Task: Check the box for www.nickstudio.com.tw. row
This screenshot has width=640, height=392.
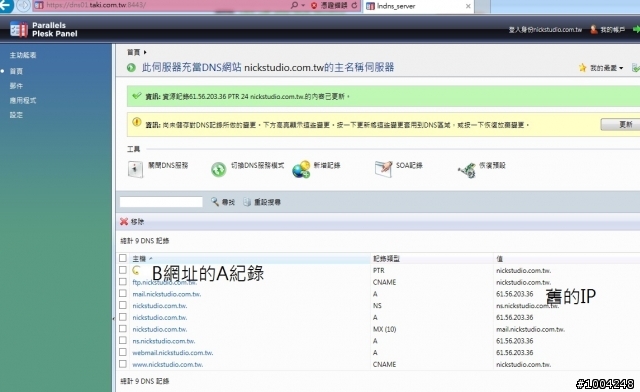Action: [123, 364]
